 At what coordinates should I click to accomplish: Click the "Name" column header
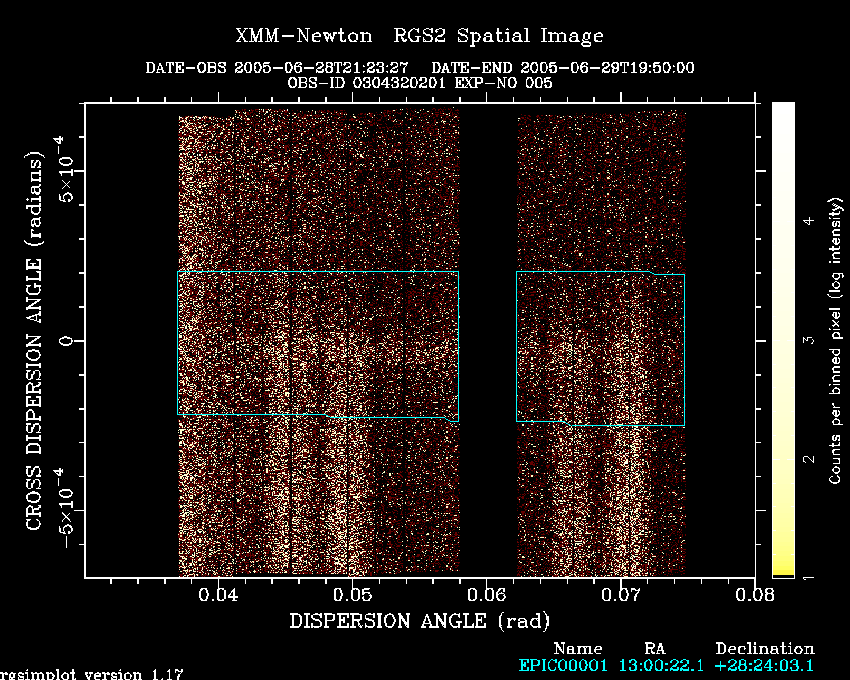(578, 649)
